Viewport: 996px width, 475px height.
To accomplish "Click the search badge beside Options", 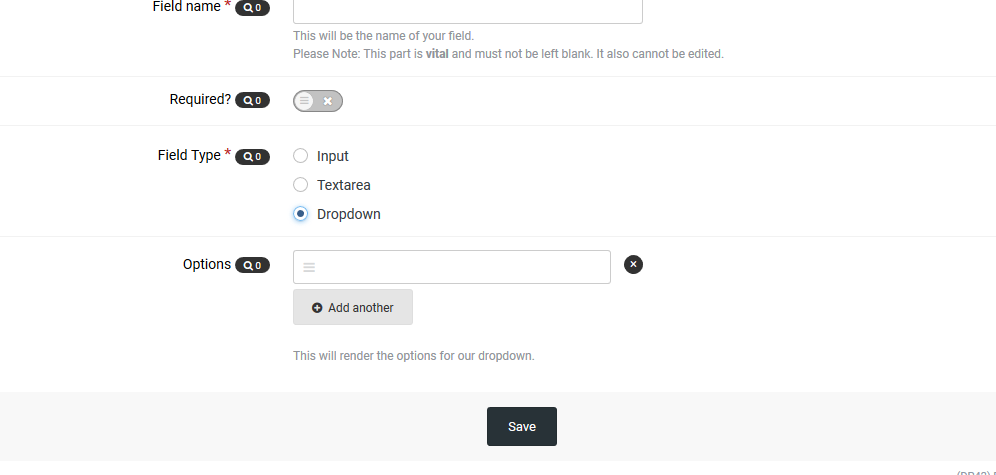I will click(x=252, y=266).
